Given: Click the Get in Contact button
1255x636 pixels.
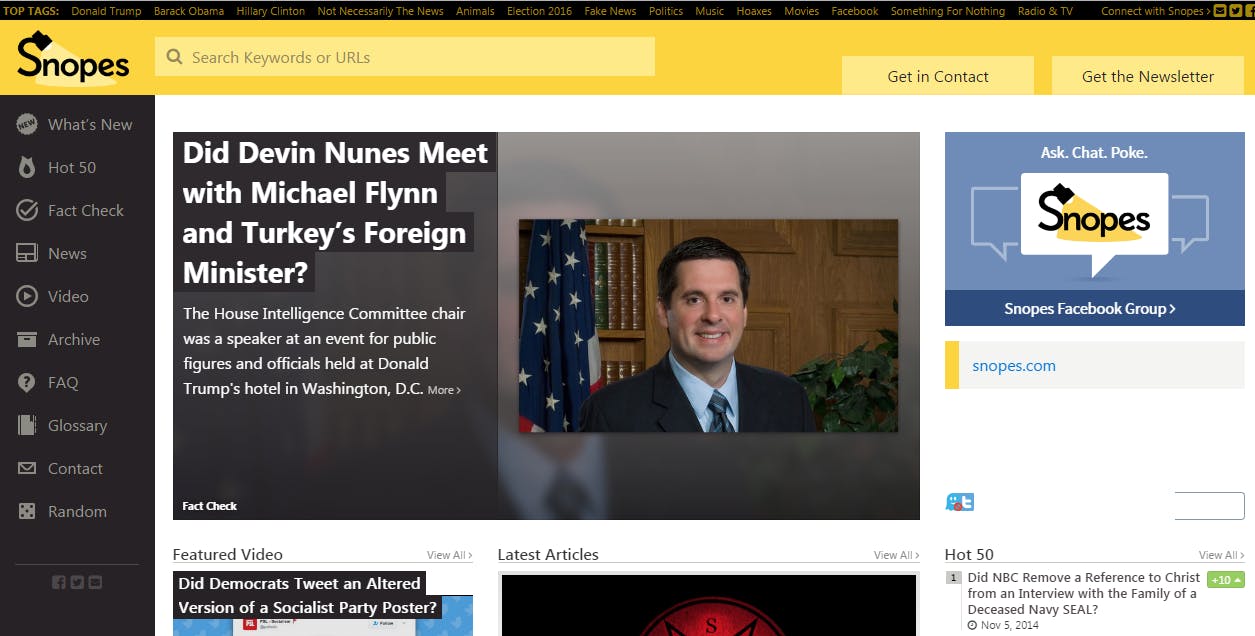Looking at the screenshot, I should tap(938, 76).
